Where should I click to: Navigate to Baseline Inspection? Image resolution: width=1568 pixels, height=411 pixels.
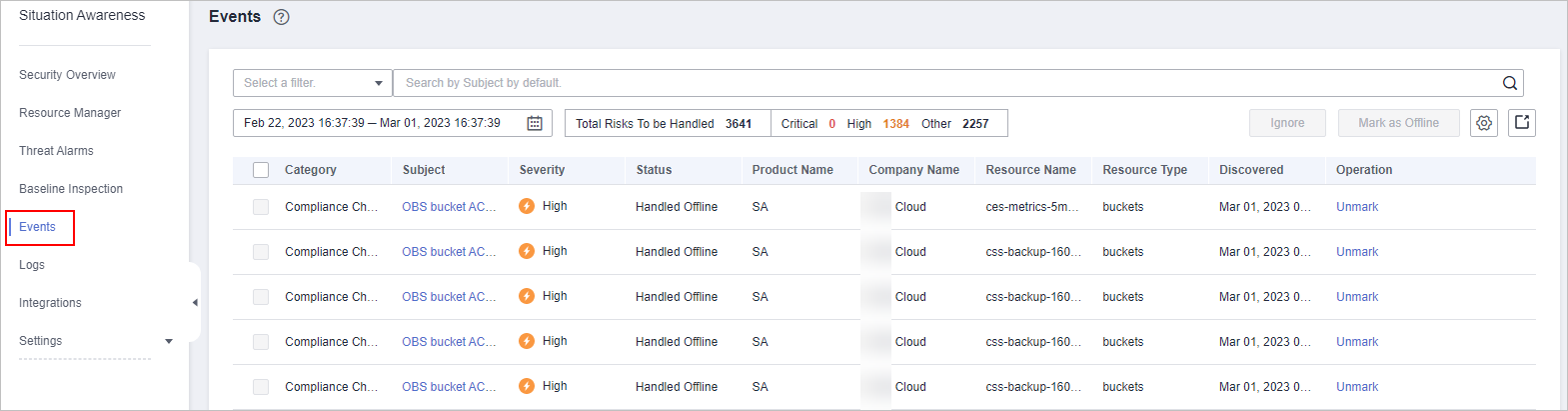pyautogui.click(x=71, y=189)
